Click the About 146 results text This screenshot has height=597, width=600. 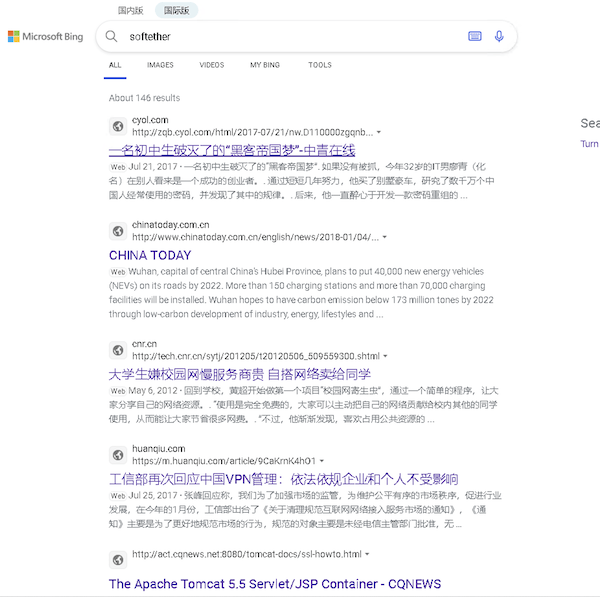144,98
